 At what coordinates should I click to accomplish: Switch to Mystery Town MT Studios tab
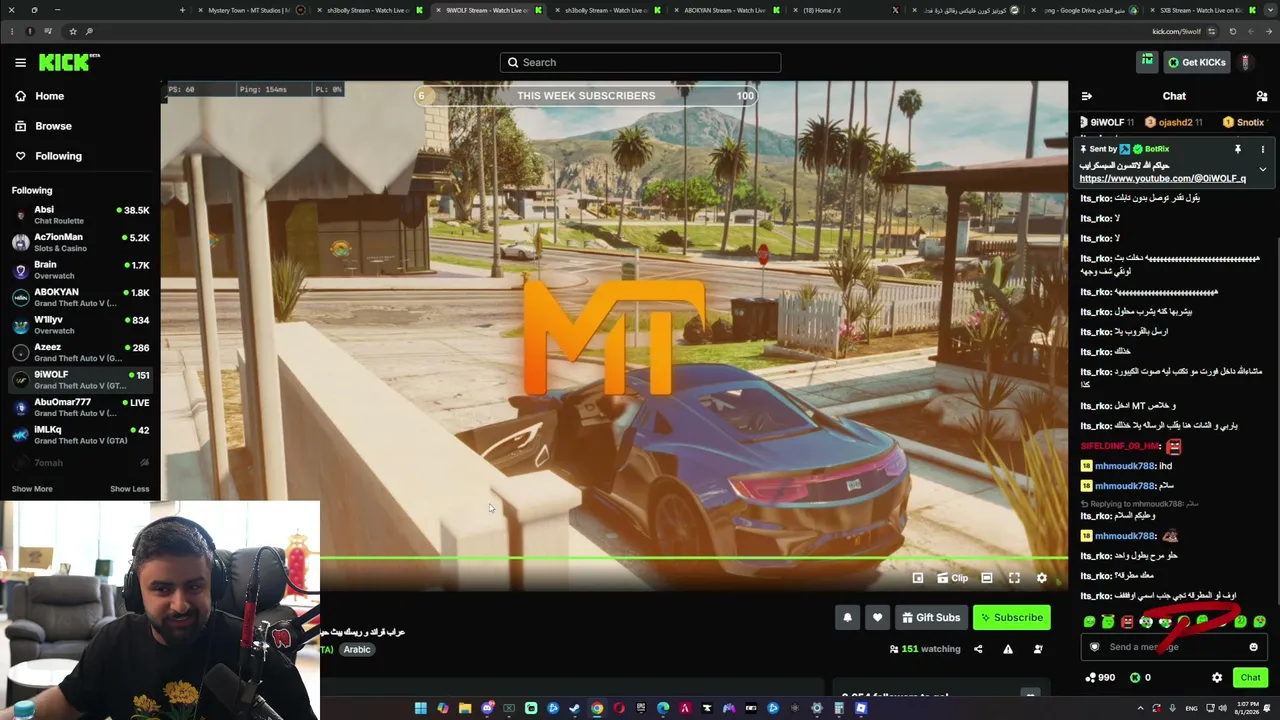coord(248,10)
